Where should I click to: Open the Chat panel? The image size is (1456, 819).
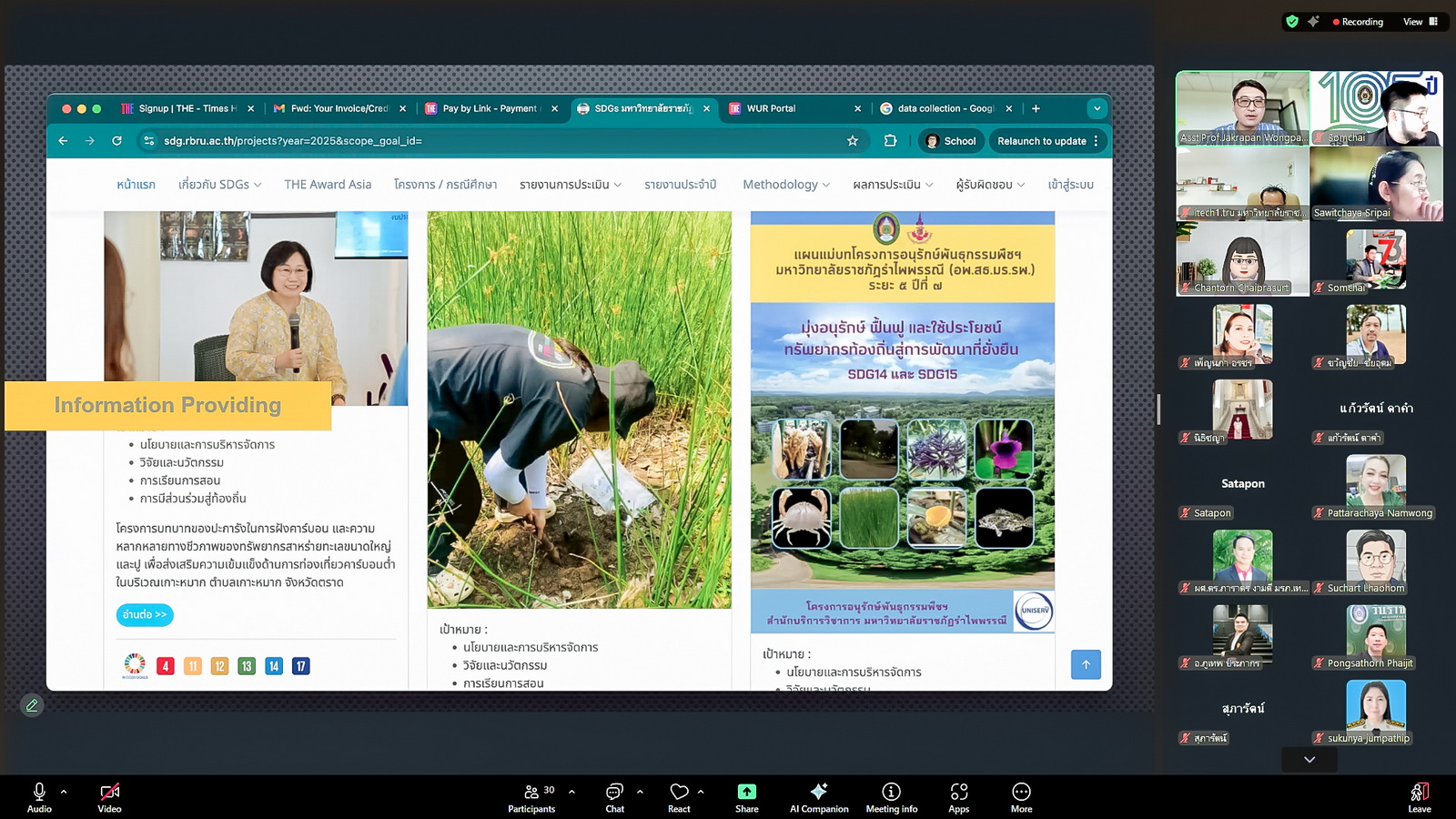pos(614,797)
